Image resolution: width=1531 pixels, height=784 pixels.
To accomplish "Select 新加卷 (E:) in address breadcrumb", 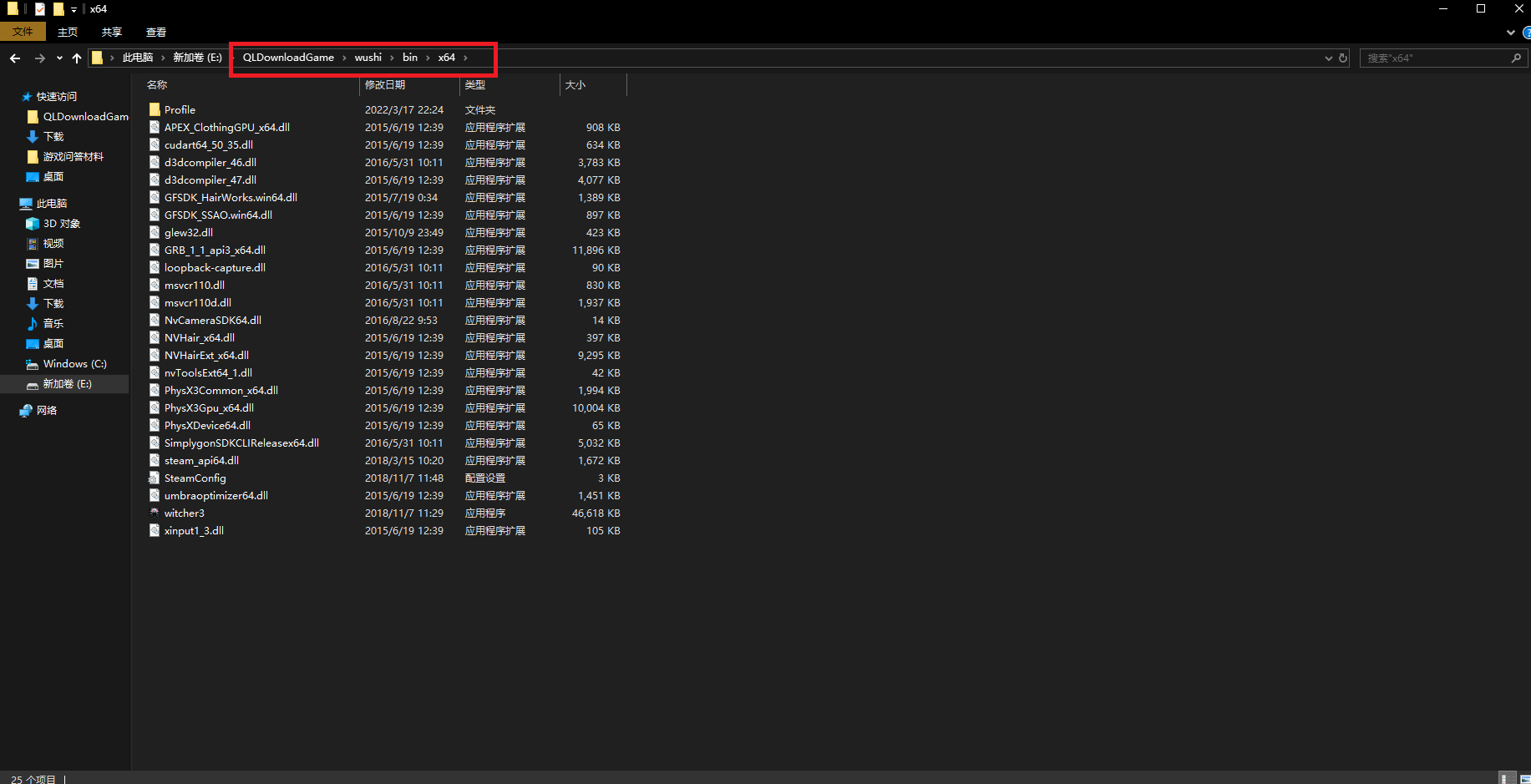I will [197, 58].
